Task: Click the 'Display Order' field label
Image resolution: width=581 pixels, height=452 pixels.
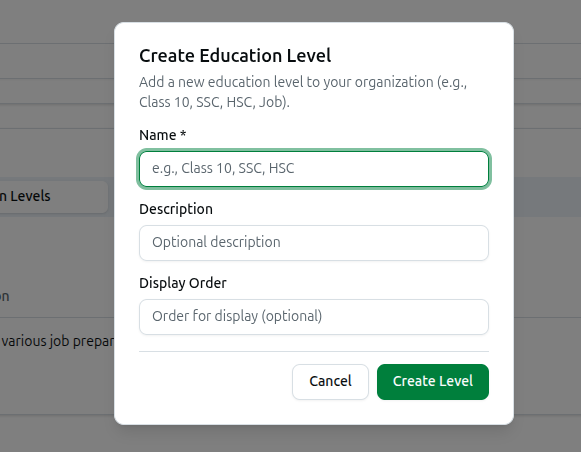Action: click(183, 283)
